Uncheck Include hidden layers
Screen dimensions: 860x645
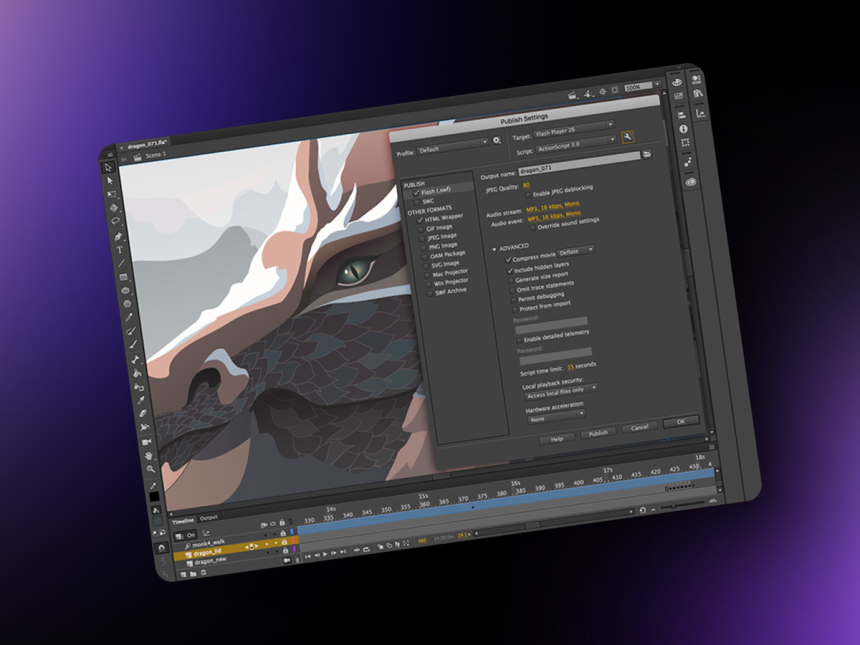point(510,271)
